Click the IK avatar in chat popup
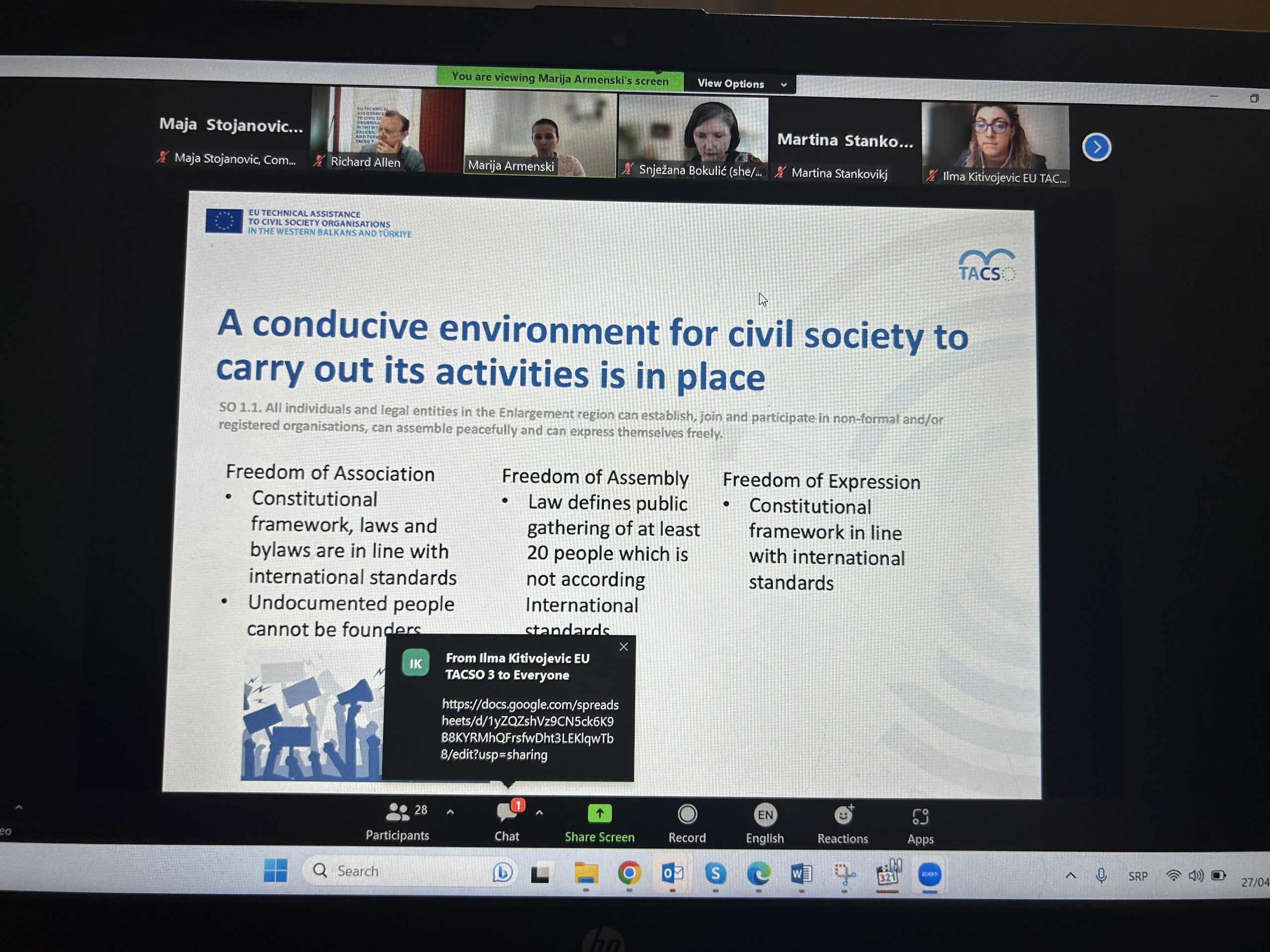Image resolution: width=1270 pixels, height=952 pixels. click(416, 663)
